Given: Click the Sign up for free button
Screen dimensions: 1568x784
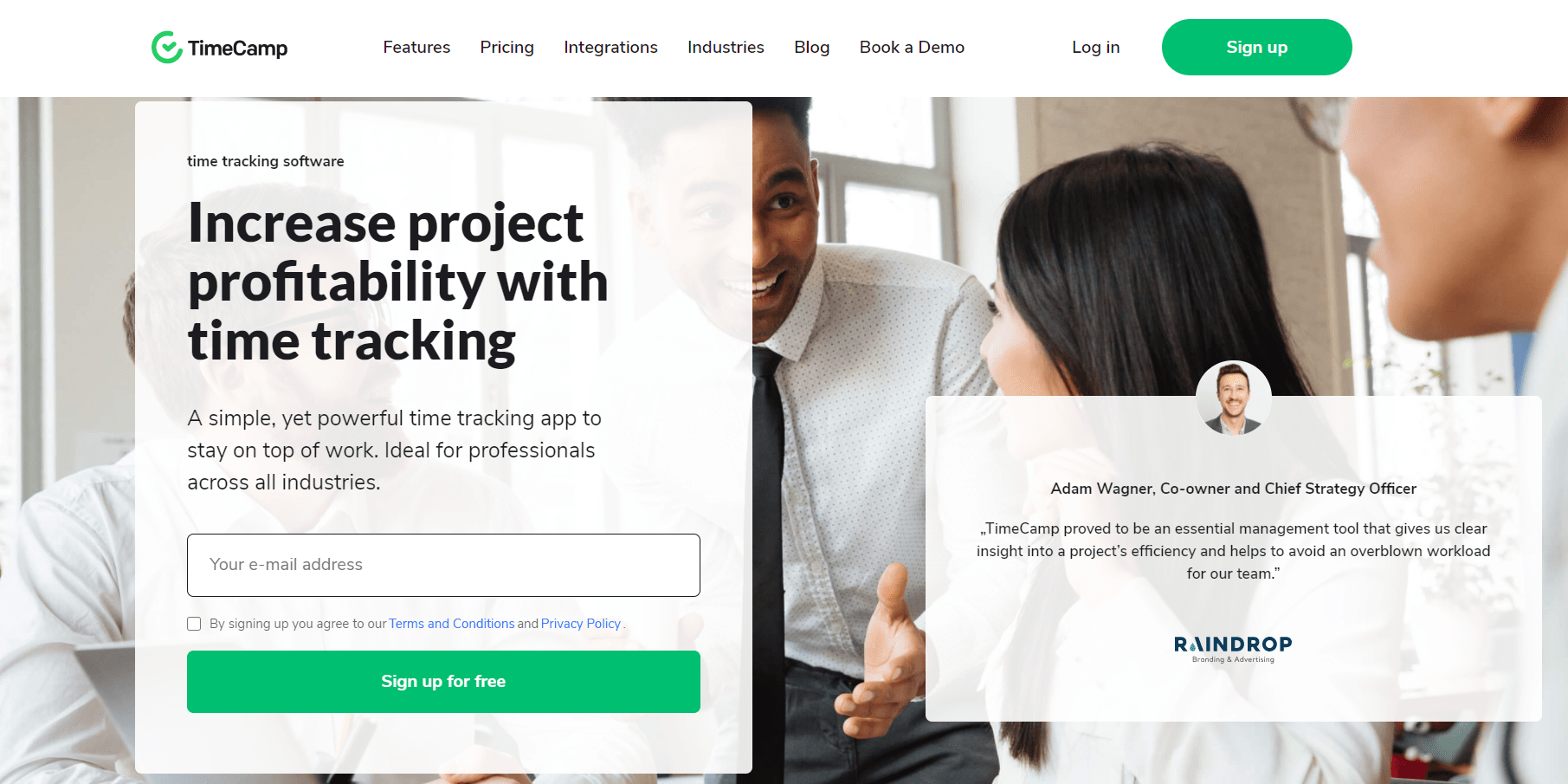Looking at the screenshot, I should [443, 682].
